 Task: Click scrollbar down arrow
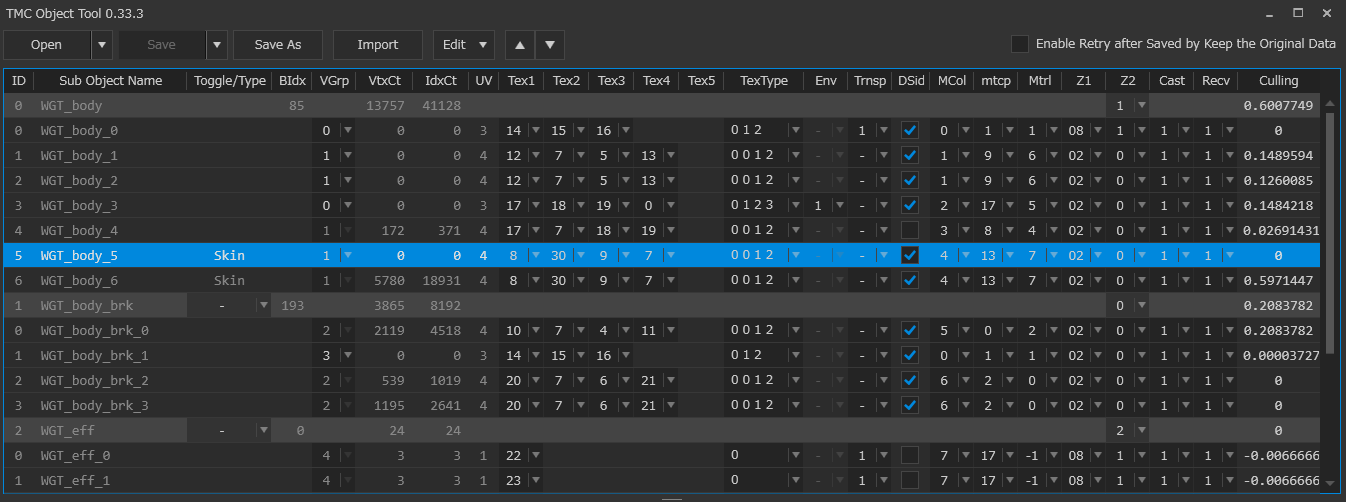coord(1331,485)
